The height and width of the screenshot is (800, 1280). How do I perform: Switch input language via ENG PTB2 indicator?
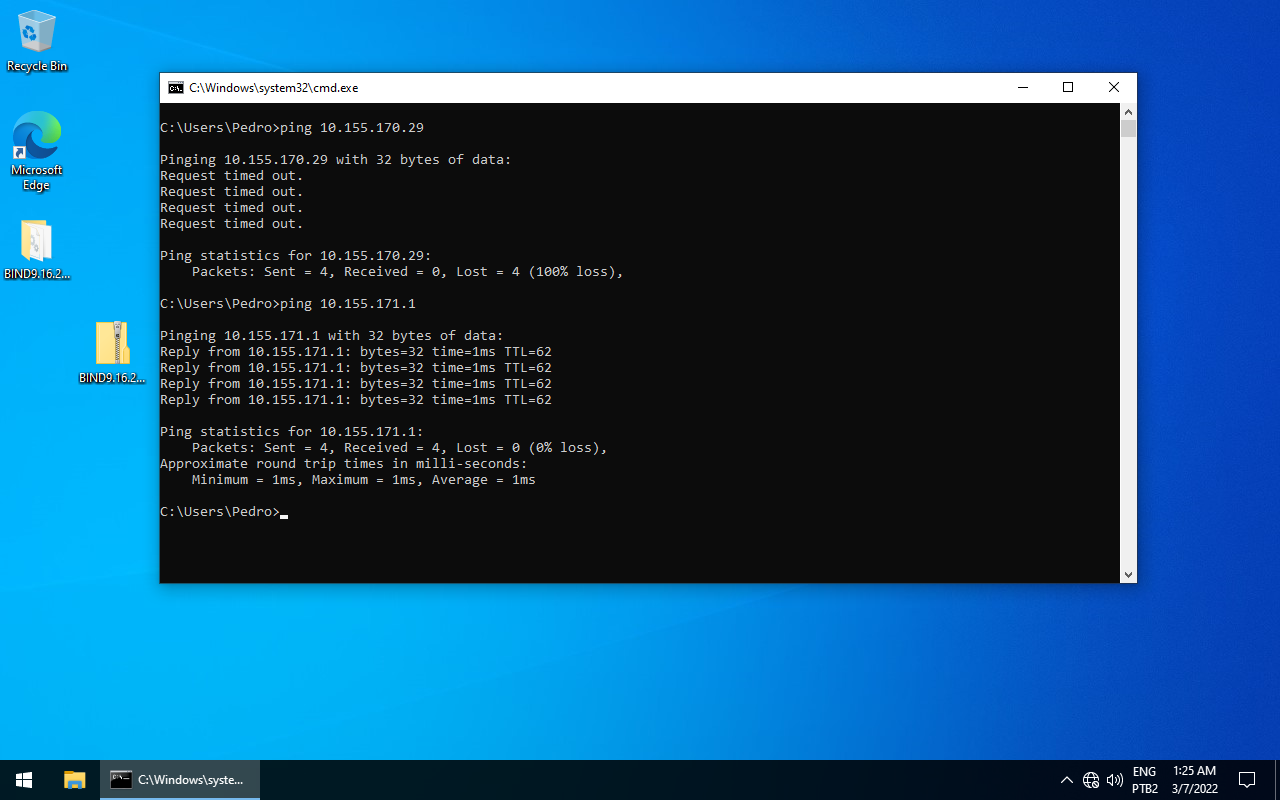(x=1145, y=780)
